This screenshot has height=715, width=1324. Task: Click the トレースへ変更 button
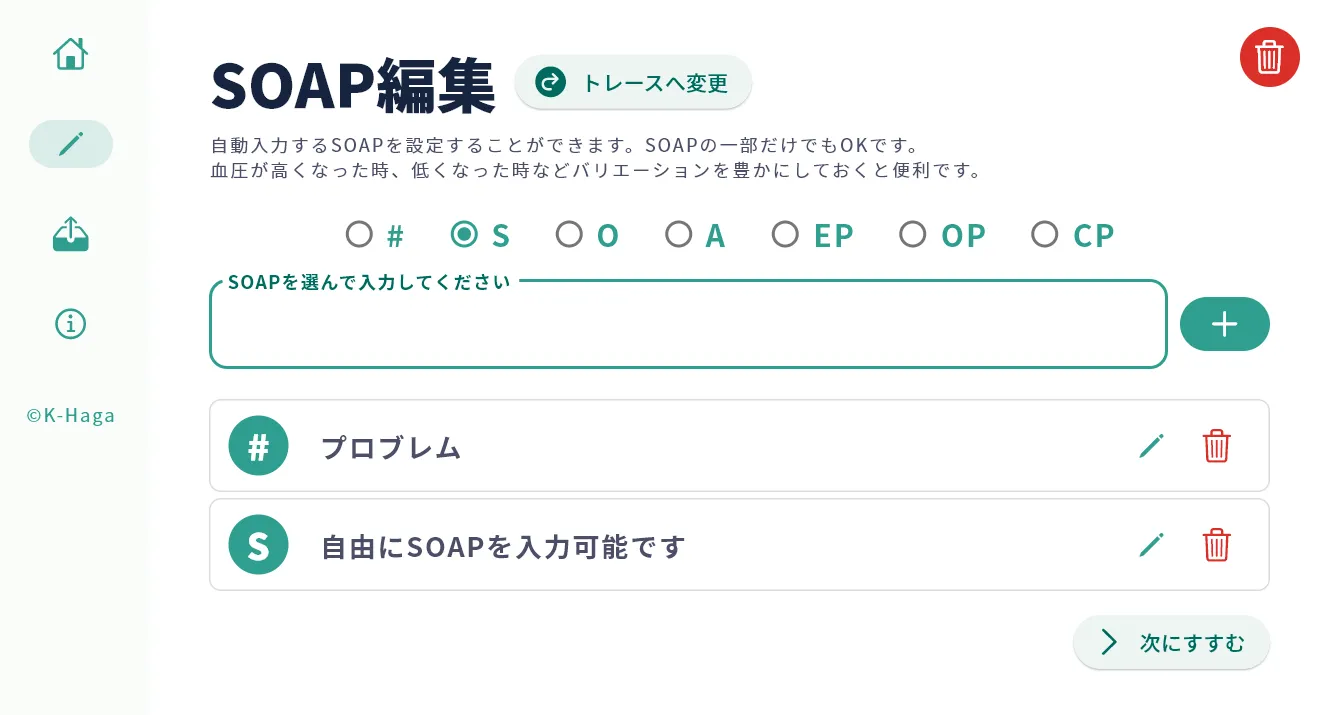tap(633, 83)
